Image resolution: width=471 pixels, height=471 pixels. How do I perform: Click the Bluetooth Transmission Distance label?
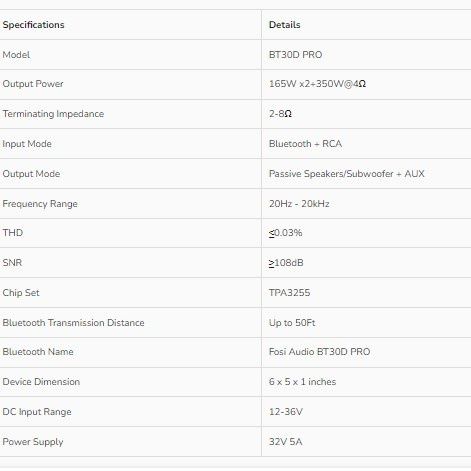pos(73,323)
